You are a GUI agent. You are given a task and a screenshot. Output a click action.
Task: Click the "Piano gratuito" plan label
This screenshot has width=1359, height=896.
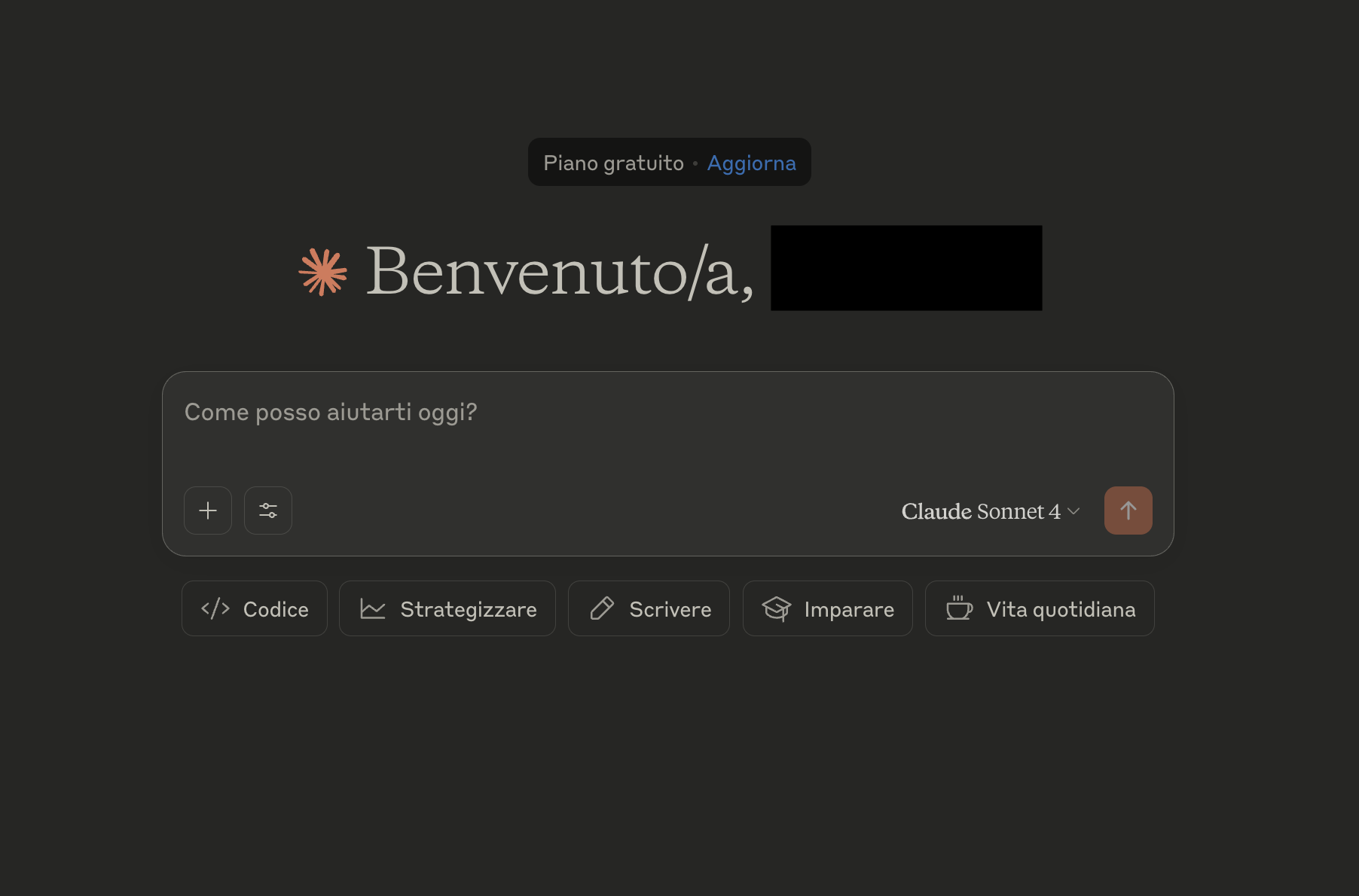pyautogui.click(x=613, y=163)
